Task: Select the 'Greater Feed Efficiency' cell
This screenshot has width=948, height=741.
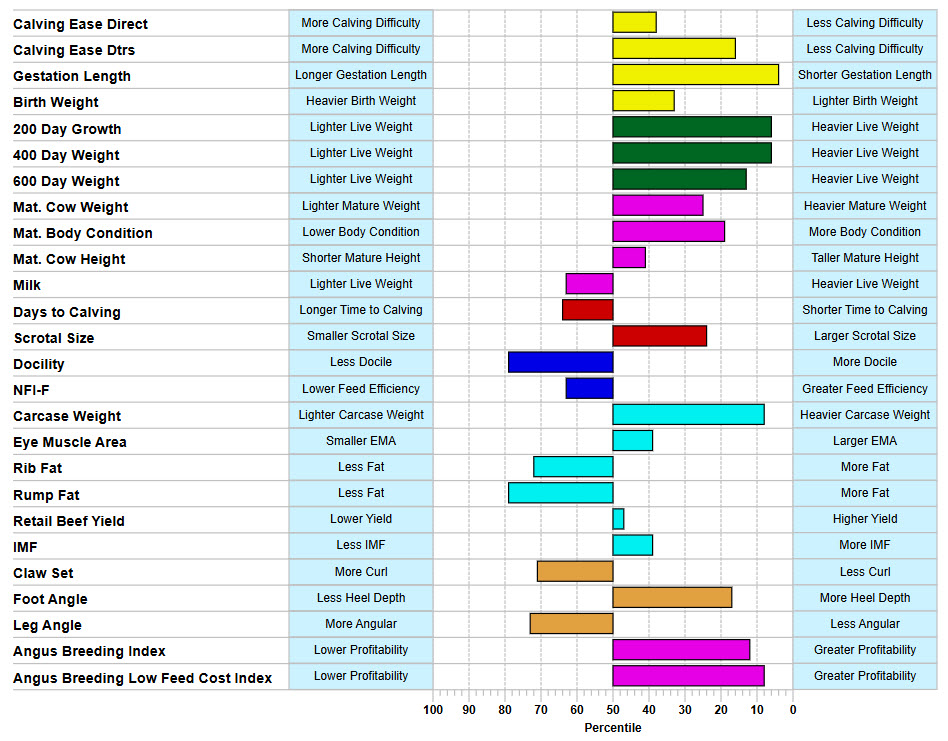Action: point(865,389)
